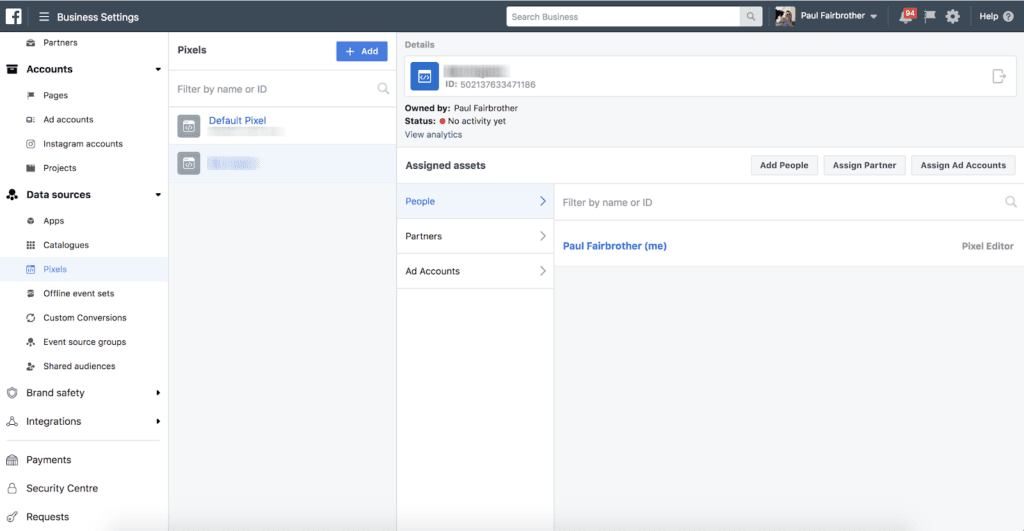
Task: Open the Default Pixel link
Action: tap(237, 120)
